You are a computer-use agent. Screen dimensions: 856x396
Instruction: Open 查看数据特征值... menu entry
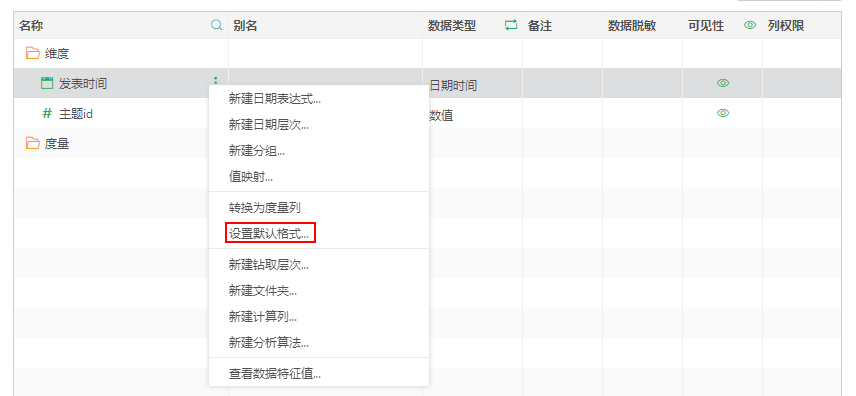pyautogui.click(x=275, y=374)
